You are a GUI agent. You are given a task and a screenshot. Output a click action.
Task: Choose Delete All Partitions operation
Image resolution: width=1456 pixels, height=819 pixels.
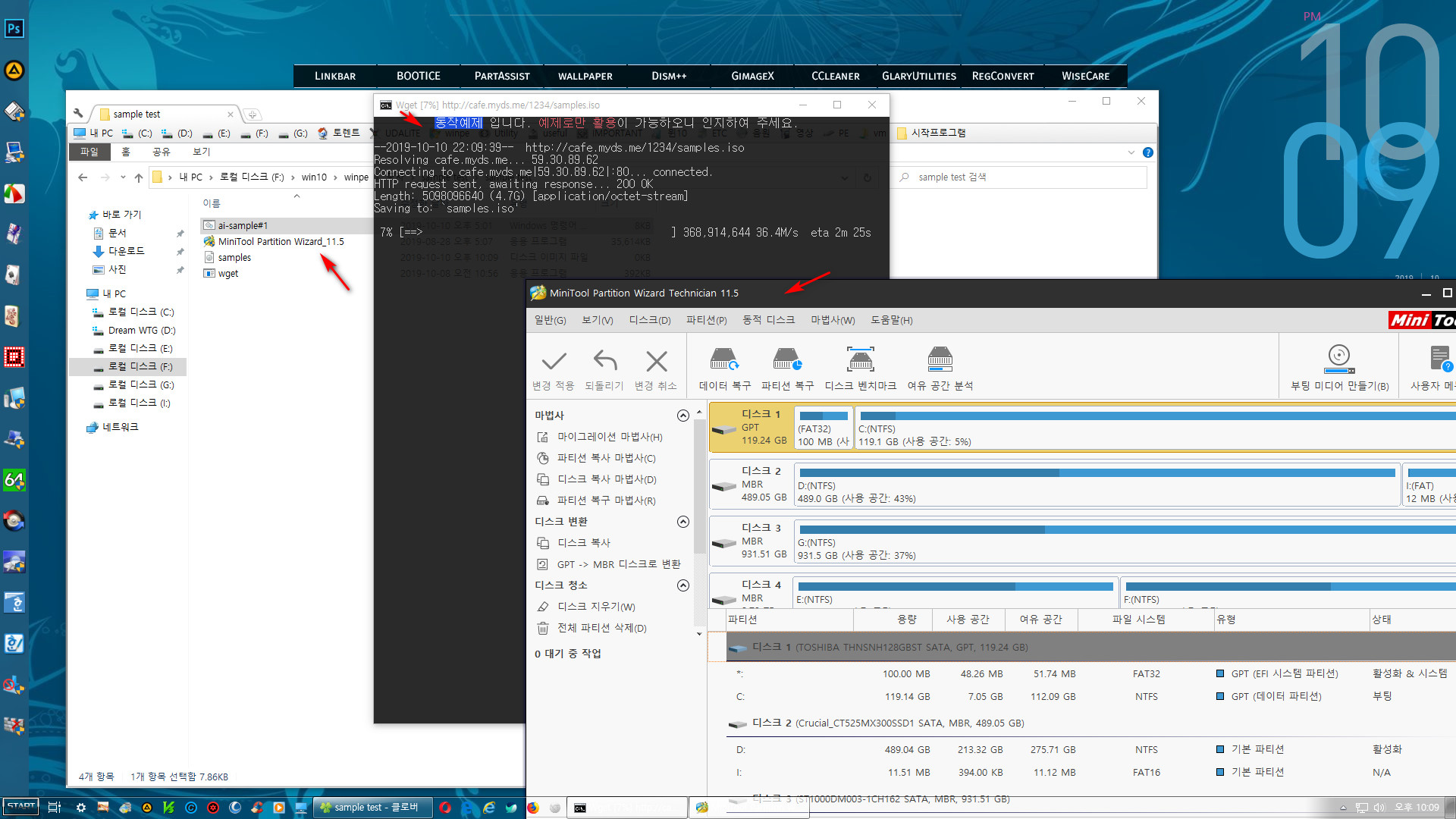click(x=601, y=628)
